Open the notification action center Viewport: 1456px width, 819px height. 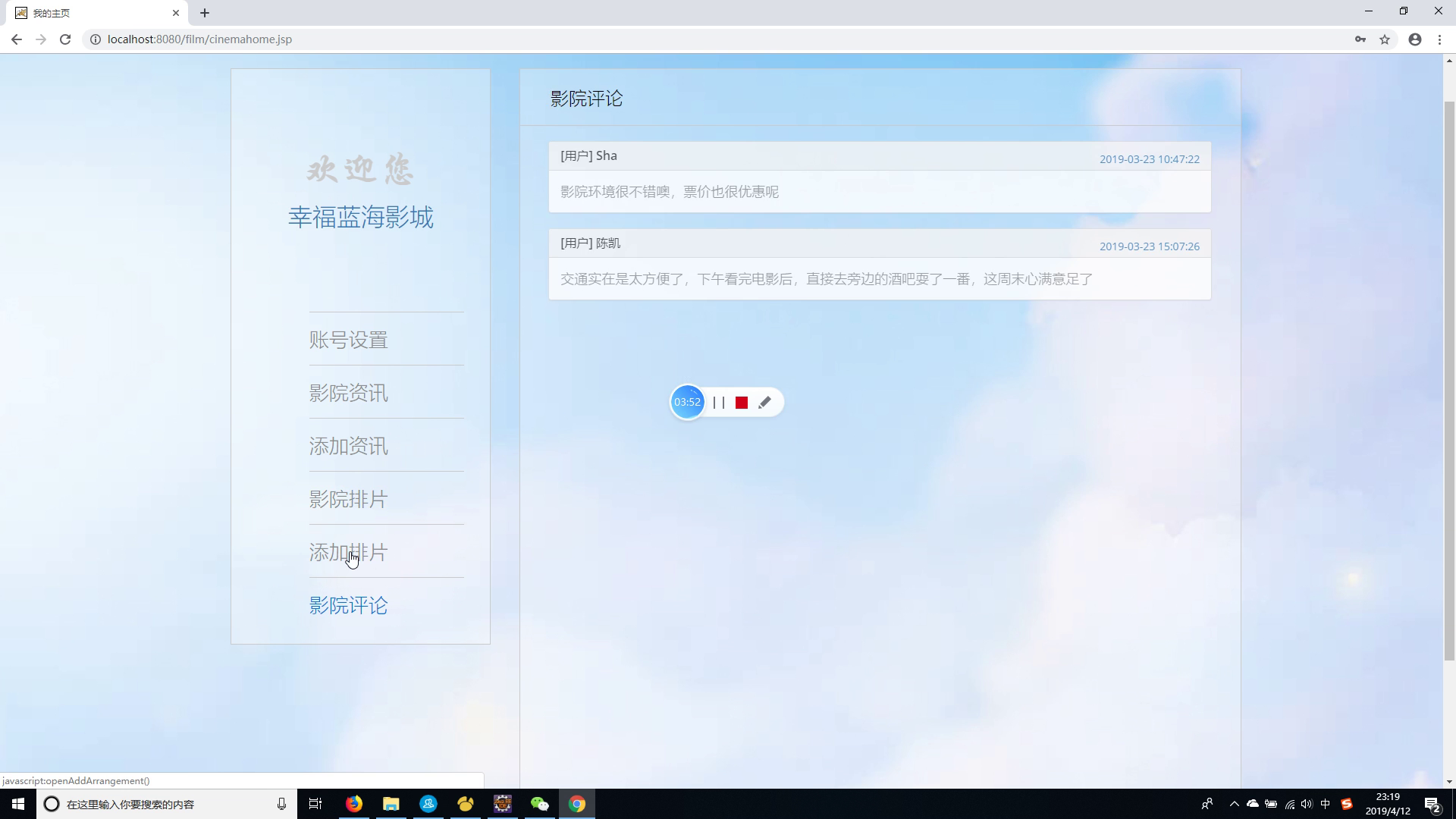click(x=1432, y=804)
